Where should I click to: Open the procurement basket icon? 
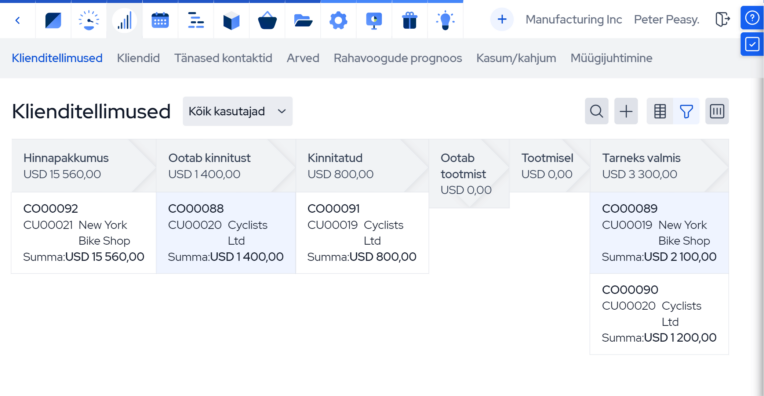point(267,21)
